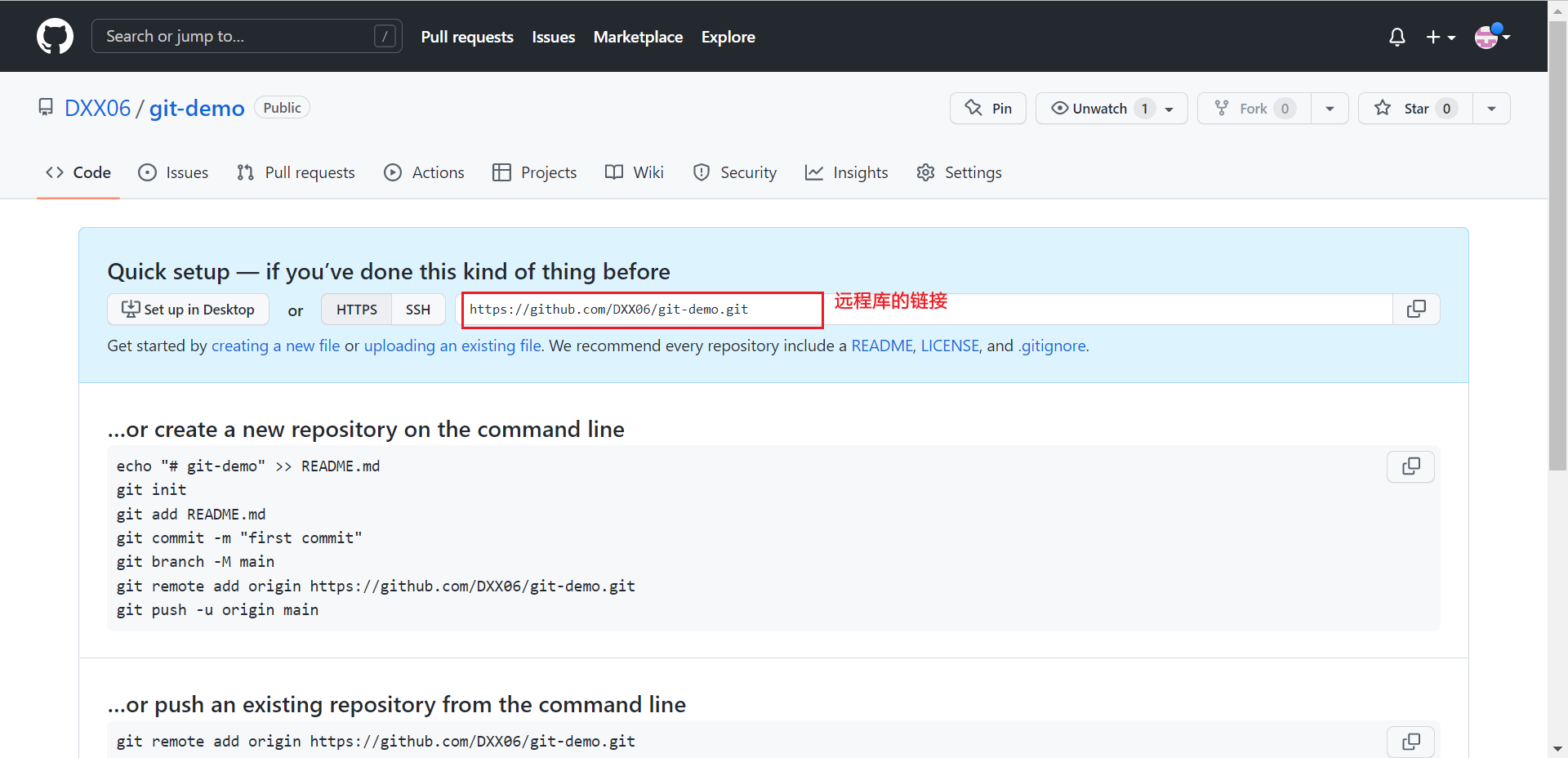Open Marketplace in the top navigation

638,37
